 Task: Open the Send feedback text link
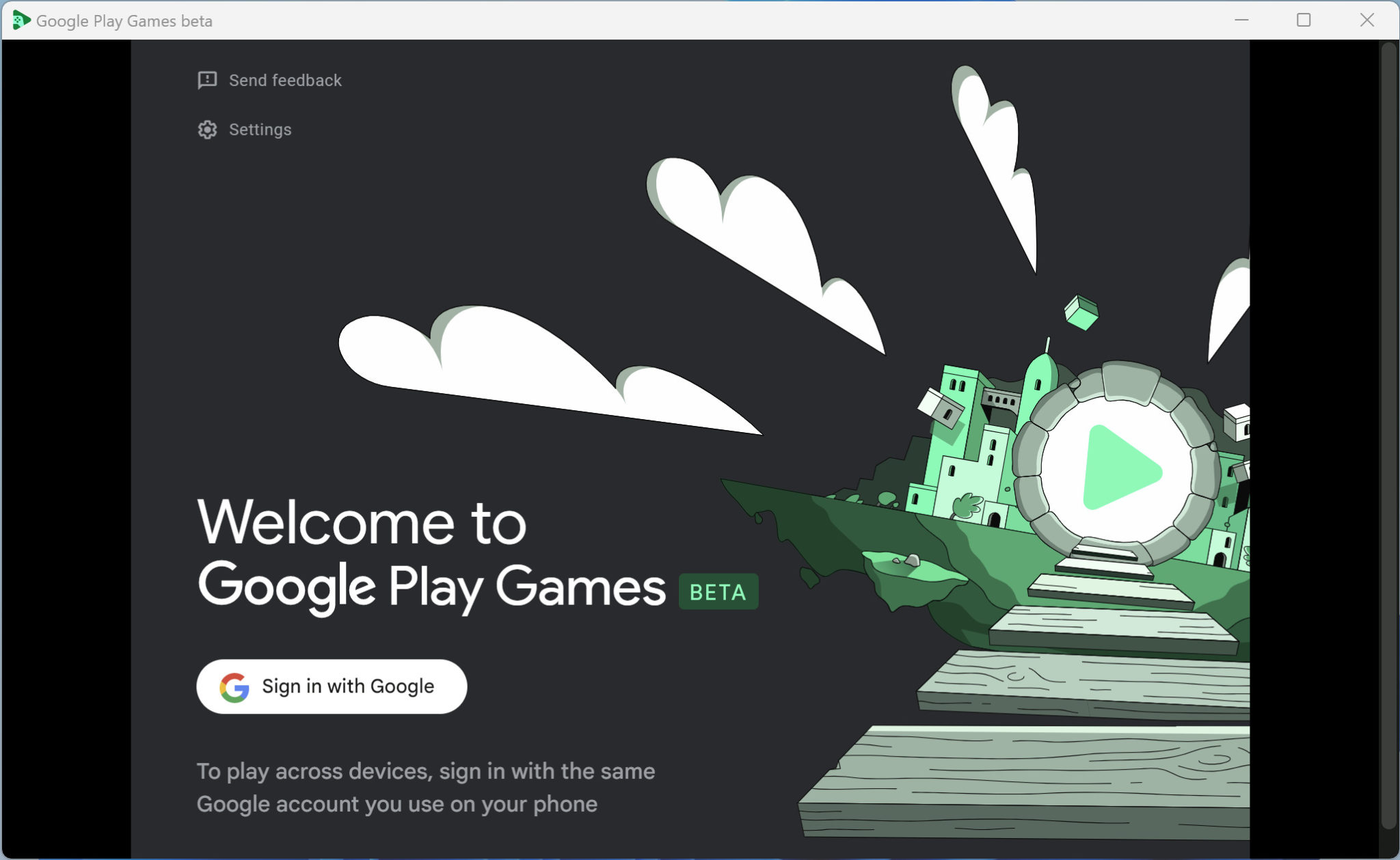pos(285,80)
